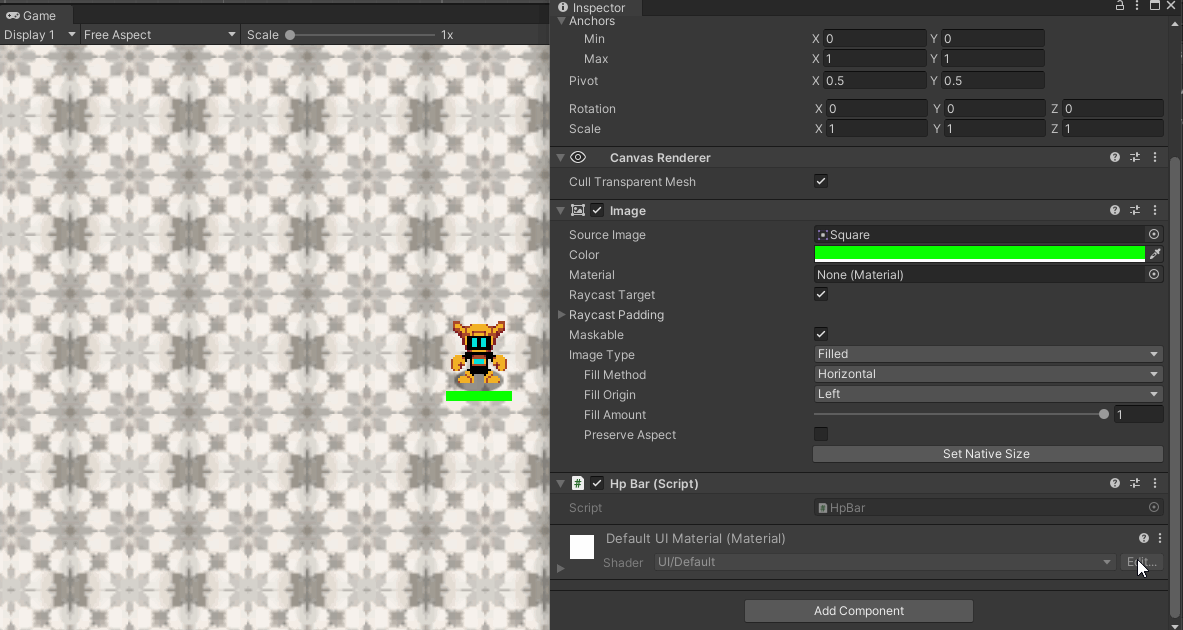
Task: Open the green Color swatch picker
Action: click(x=979, y=254)
